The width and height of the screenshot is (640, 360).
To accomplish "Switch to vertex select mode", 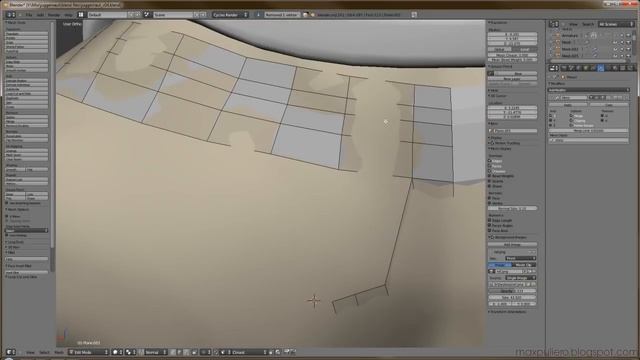I will point(173,352).
